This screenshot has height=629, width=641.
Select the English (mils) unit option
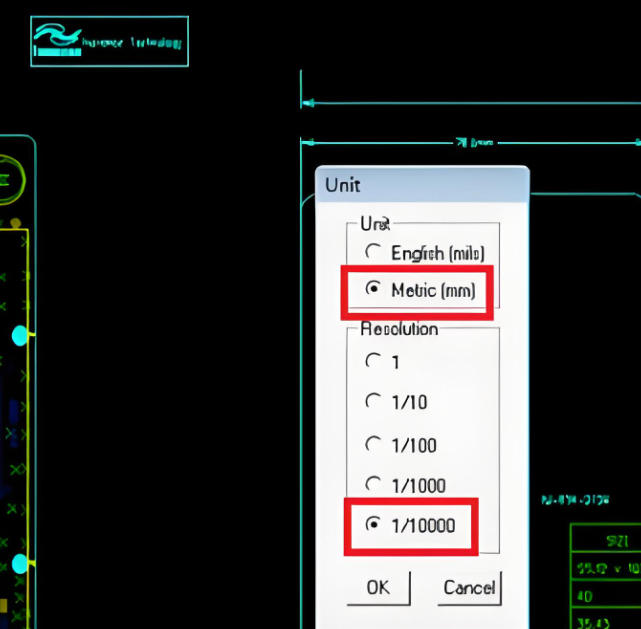pos(424,253)
